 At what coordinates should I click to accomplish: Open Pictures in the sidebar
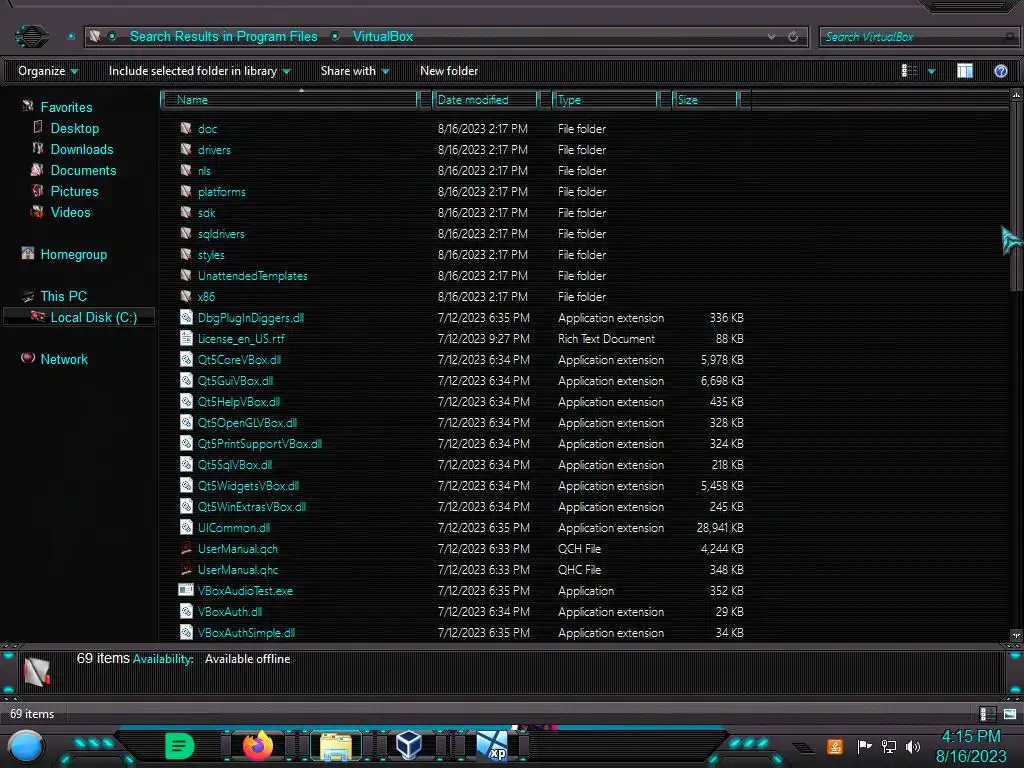coord(74,191)
